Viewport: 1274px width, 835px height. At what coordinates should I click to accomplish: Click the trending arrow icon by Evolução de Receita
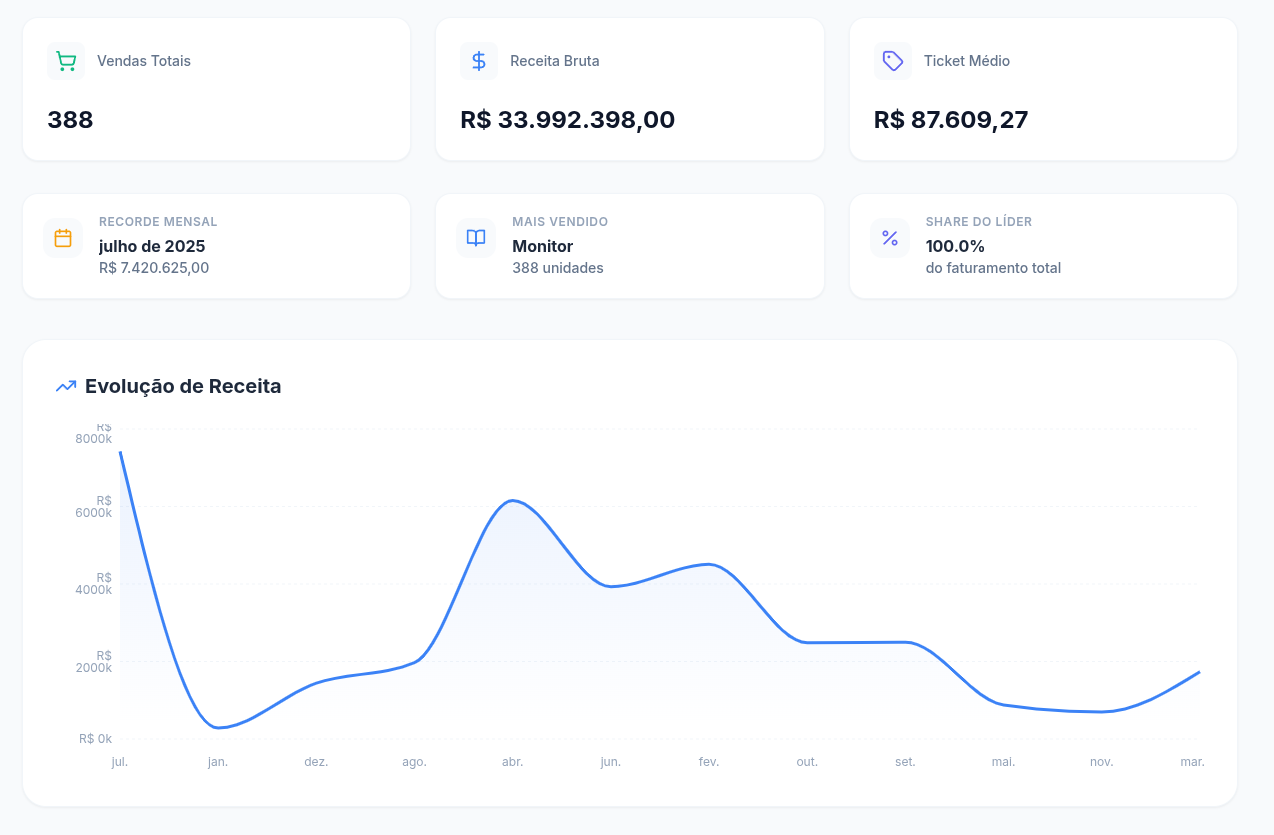coord(66,386)
